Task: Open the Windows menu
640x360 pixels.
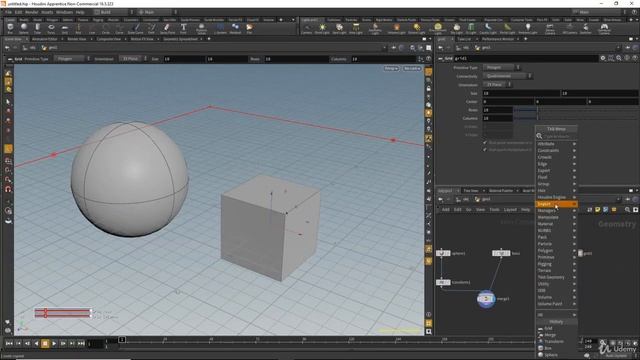Action: [x=64, y=12]
